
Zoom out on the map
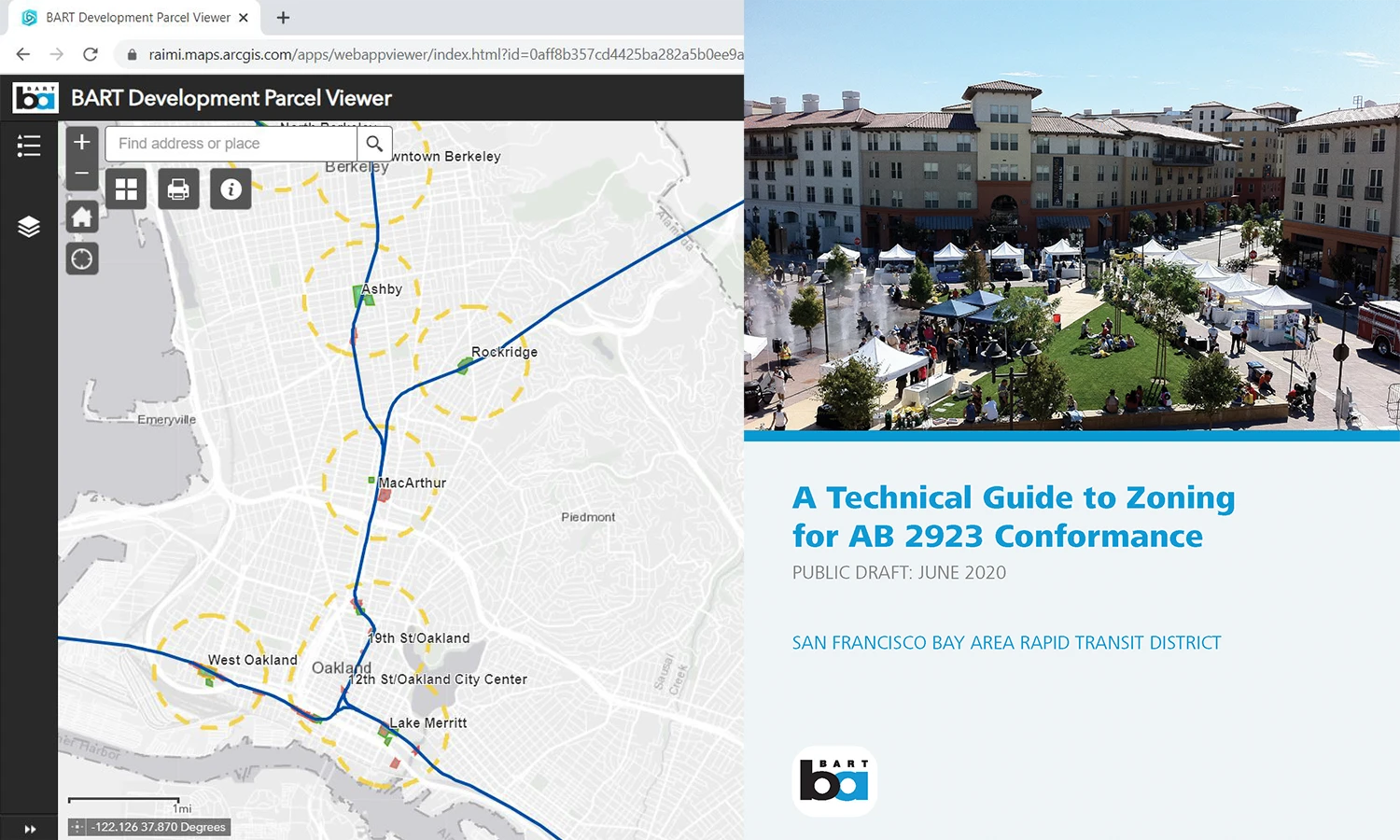pyautogui.click(x=82, y=174)
